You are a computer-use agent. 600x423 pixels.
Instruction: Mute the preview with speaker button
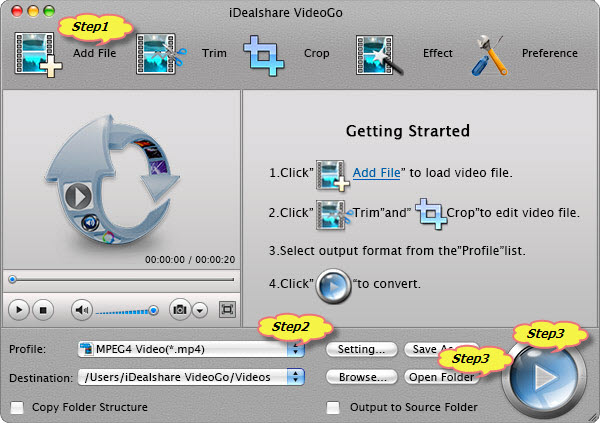click(82, 310)
